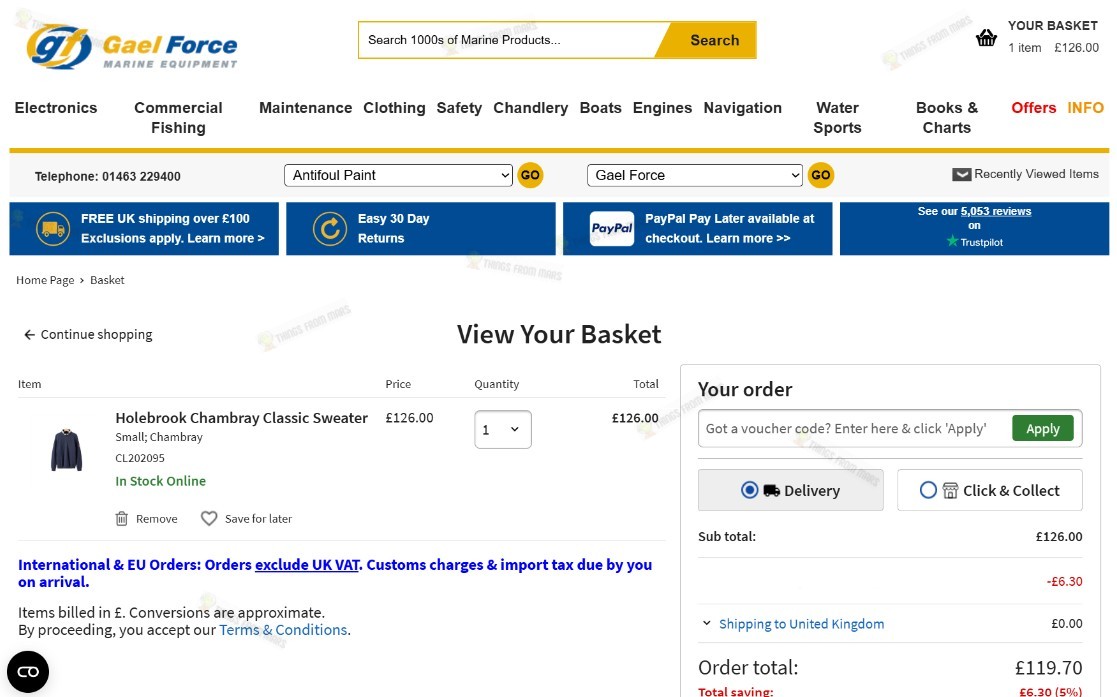Select the Delivery radio button
Screen dimensions: 1117x697
pyautogui.click(x=749, y=490)
